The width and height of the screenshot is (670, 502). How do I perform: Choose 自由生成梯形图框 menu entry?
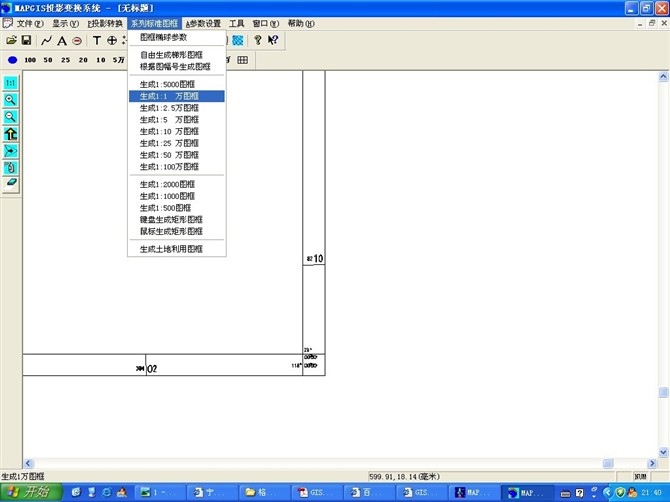point(177,55)
